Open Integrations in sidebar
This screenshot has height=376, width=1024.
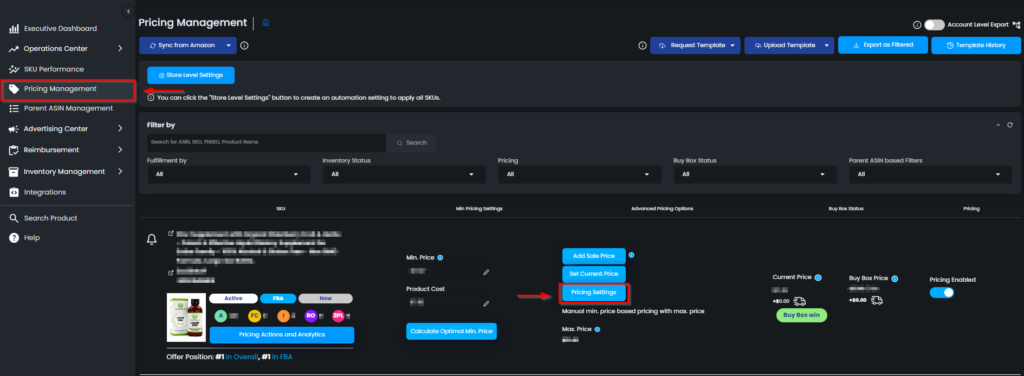pyautogui.click(x=44, y=192)
